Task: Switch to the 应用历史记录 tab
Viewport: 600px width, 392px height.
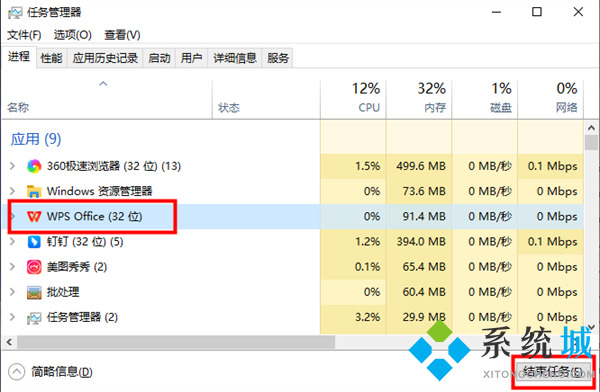Action: click(105, 58)
